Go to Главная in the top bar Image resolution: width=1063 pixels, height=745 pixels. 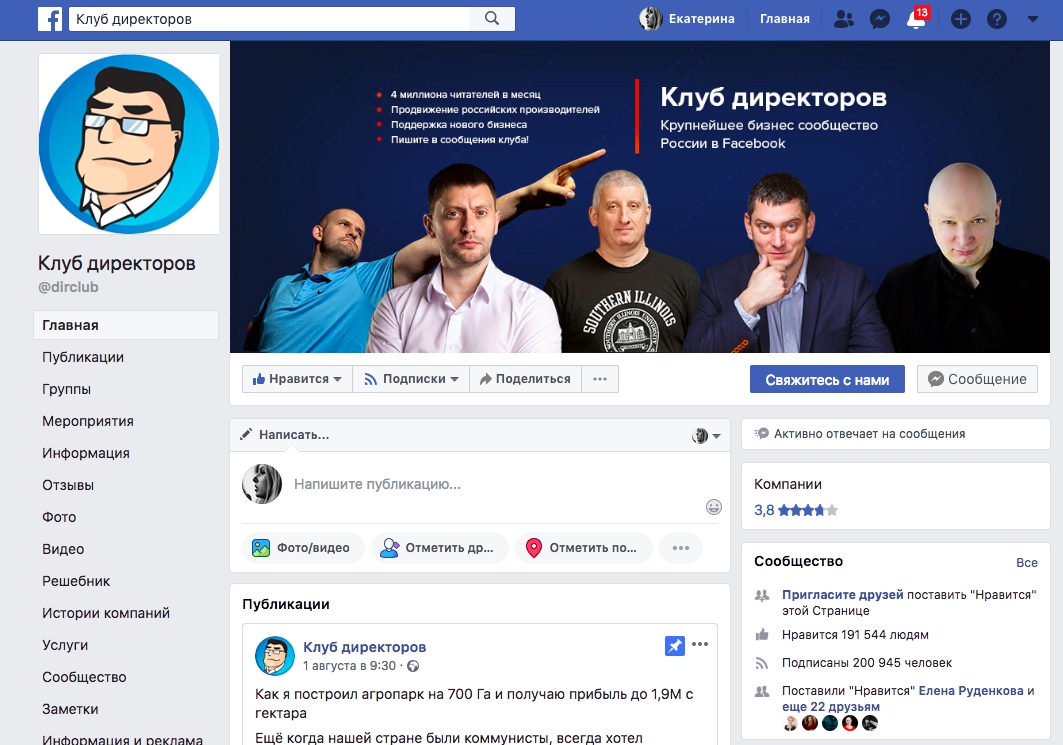point(784,19)
